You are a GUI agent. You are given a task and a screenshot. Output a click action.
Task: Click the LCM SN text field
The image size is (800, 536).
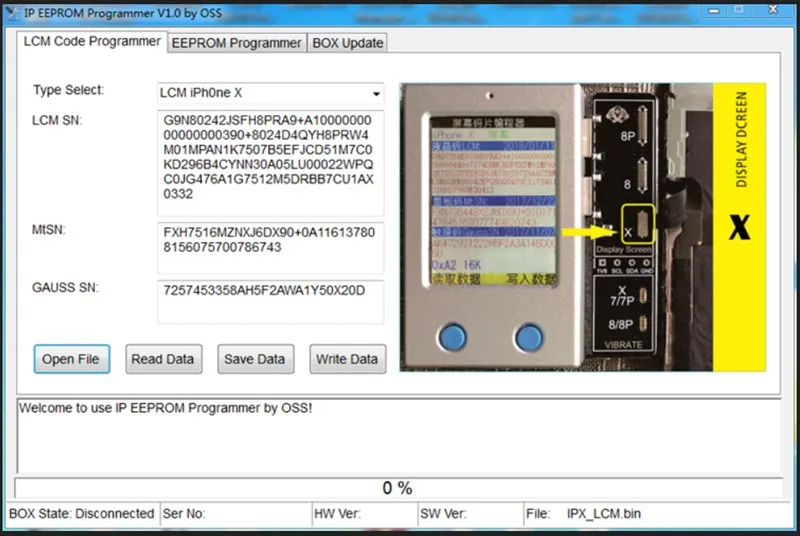[270, 163]
